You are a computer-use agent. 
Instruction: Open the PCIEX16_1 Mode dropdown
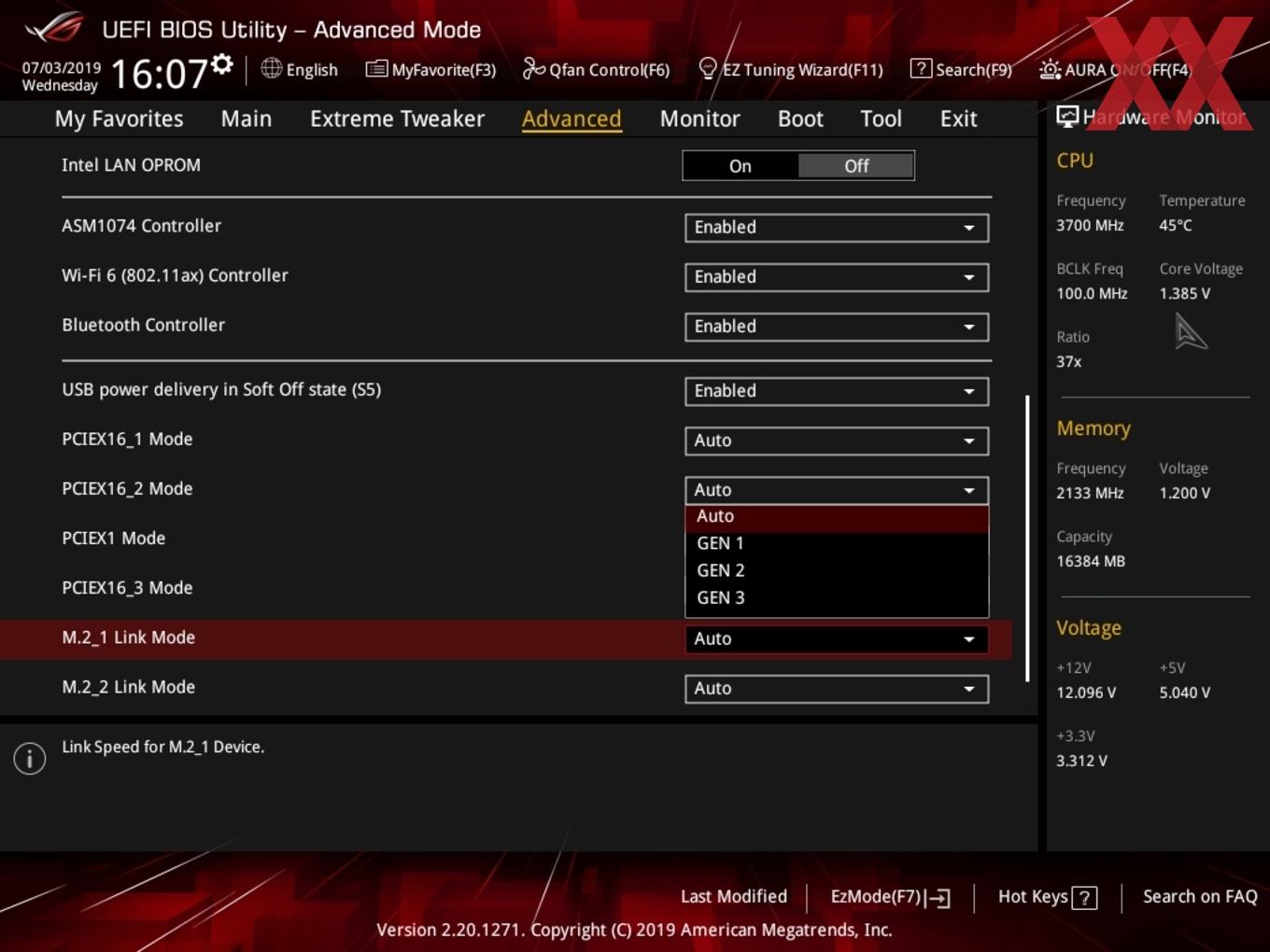click(837, 441)
